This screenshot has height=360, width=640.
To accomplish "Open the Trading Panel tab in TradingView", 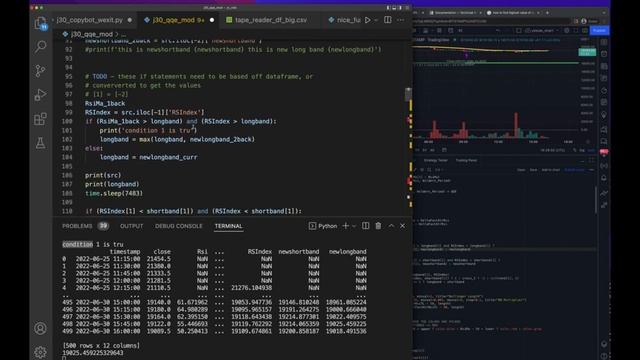I will click(467, 160).
